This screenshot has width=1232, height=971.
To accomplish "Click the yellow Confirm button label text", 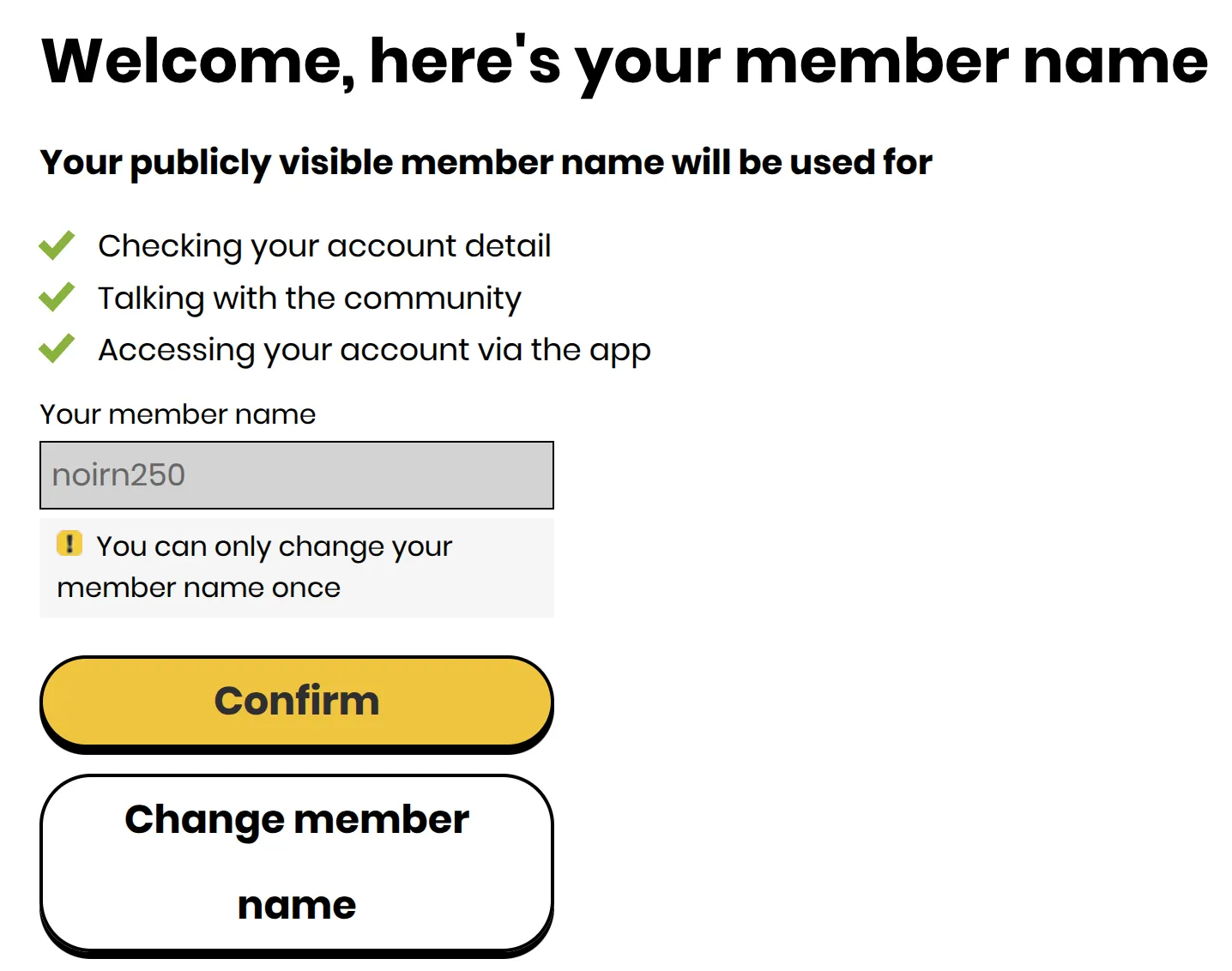I will [x=297, y=701].
